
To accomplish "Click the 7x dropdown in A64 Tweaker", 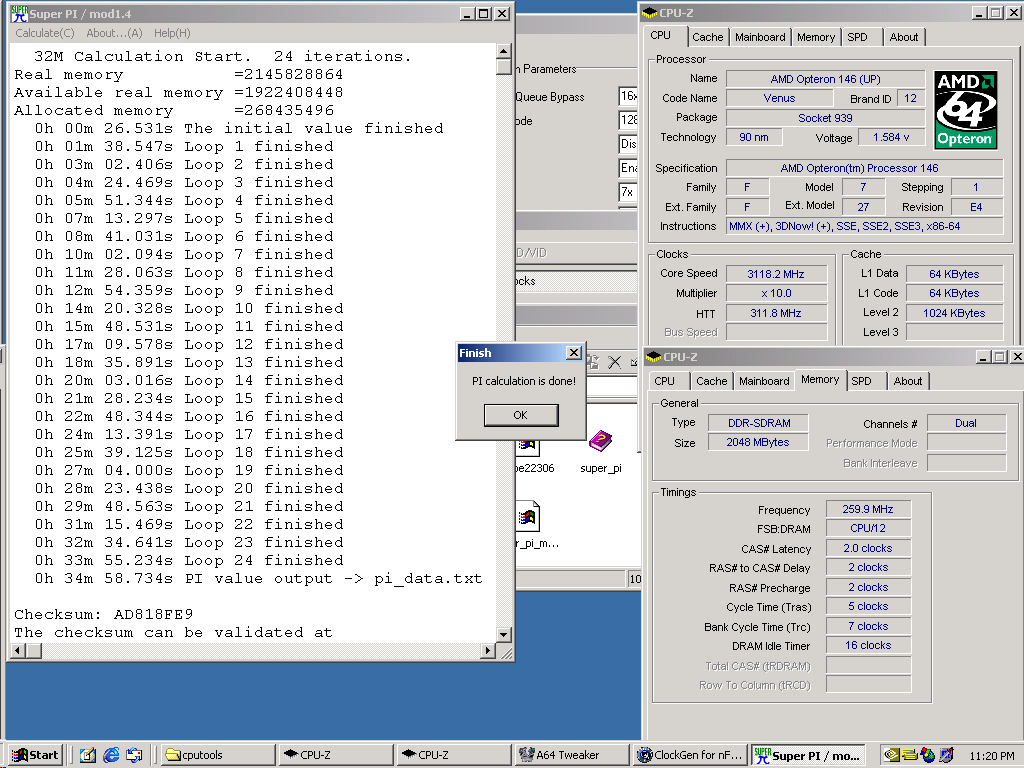I will (628, 192).
